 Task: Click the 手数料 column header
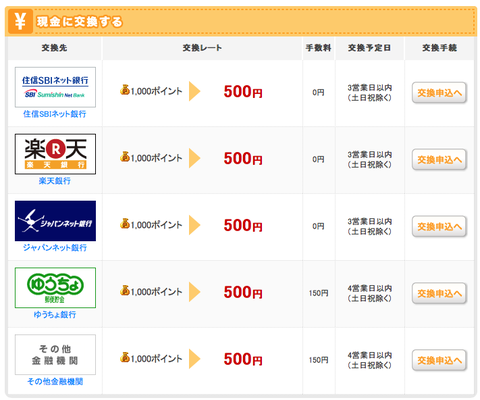click(x=318, y=48)
